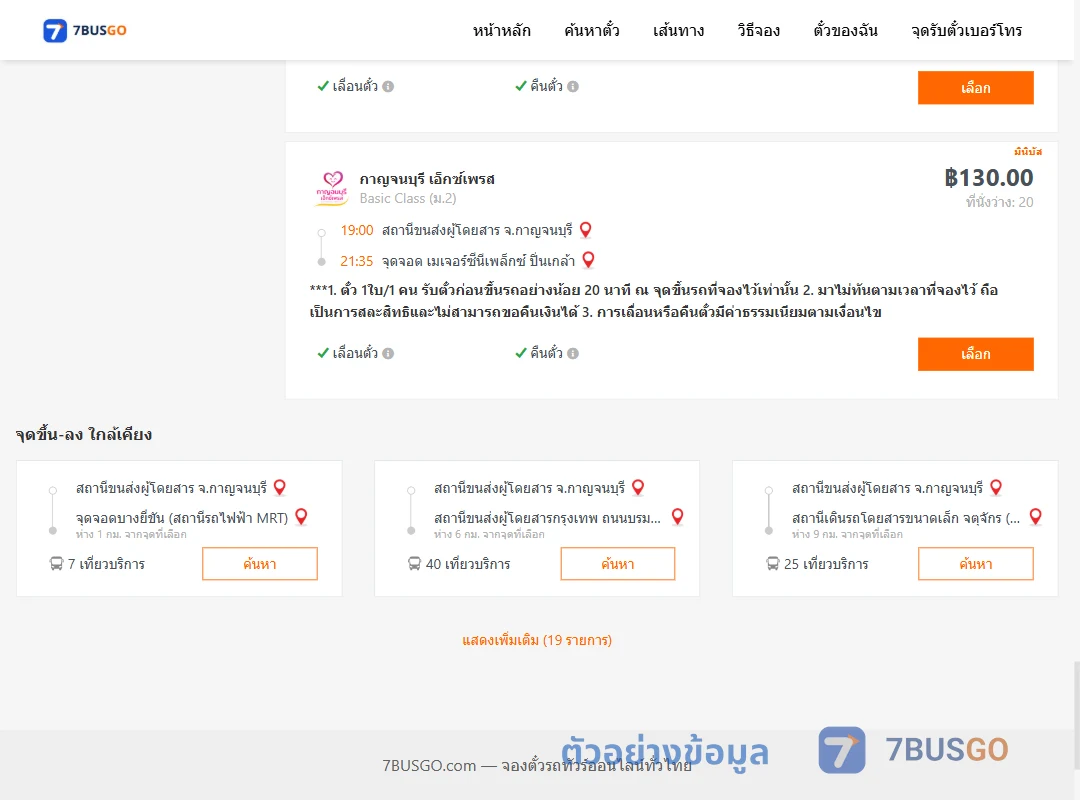Click the มินิบัส vehicle type label
The width and height of the screenshot is (1080, 800).
click(1028, 152)
